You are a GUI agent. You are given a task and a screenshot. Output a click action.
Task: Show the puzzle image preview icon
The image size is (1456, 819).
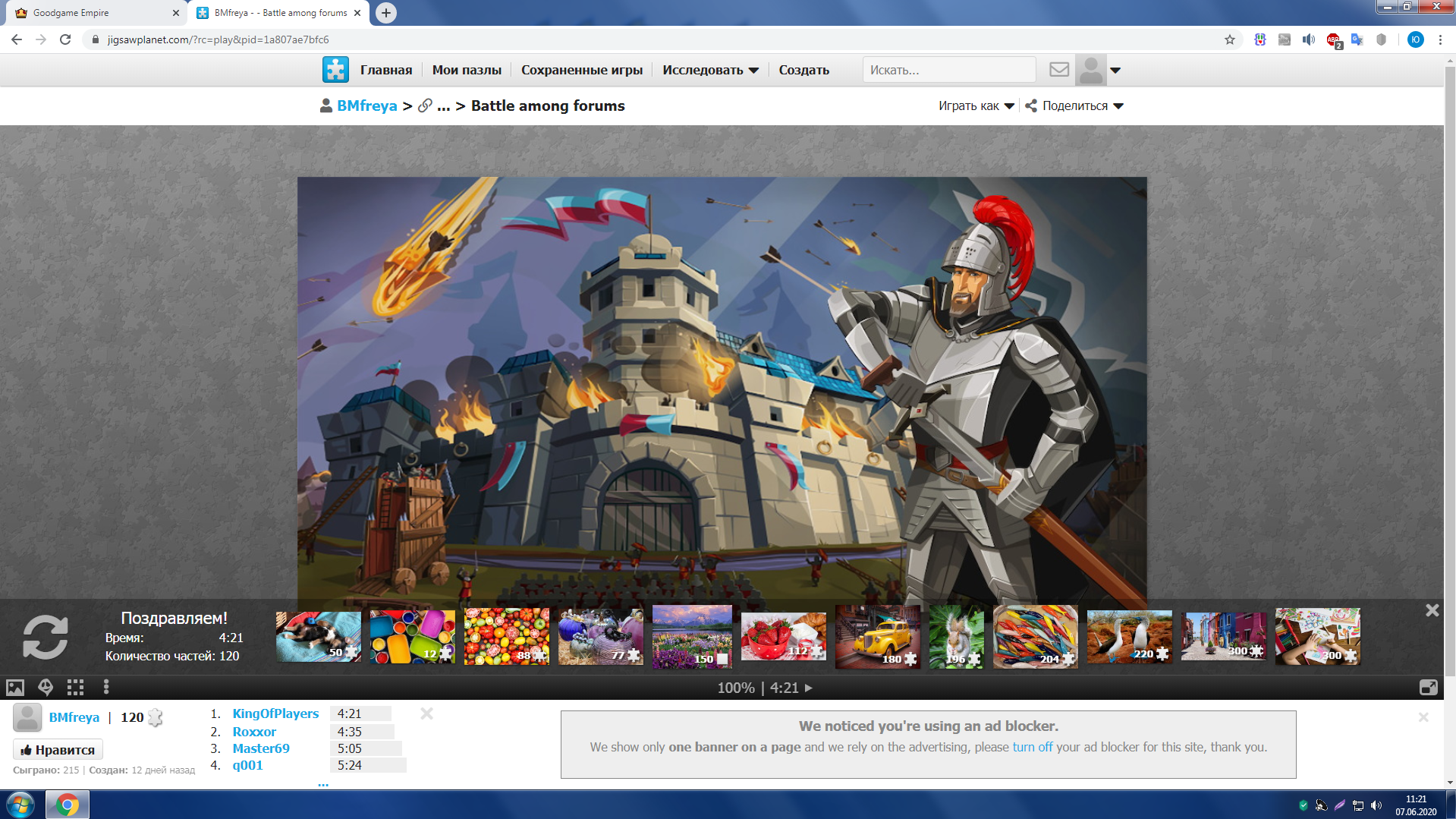tap(15, 688)
